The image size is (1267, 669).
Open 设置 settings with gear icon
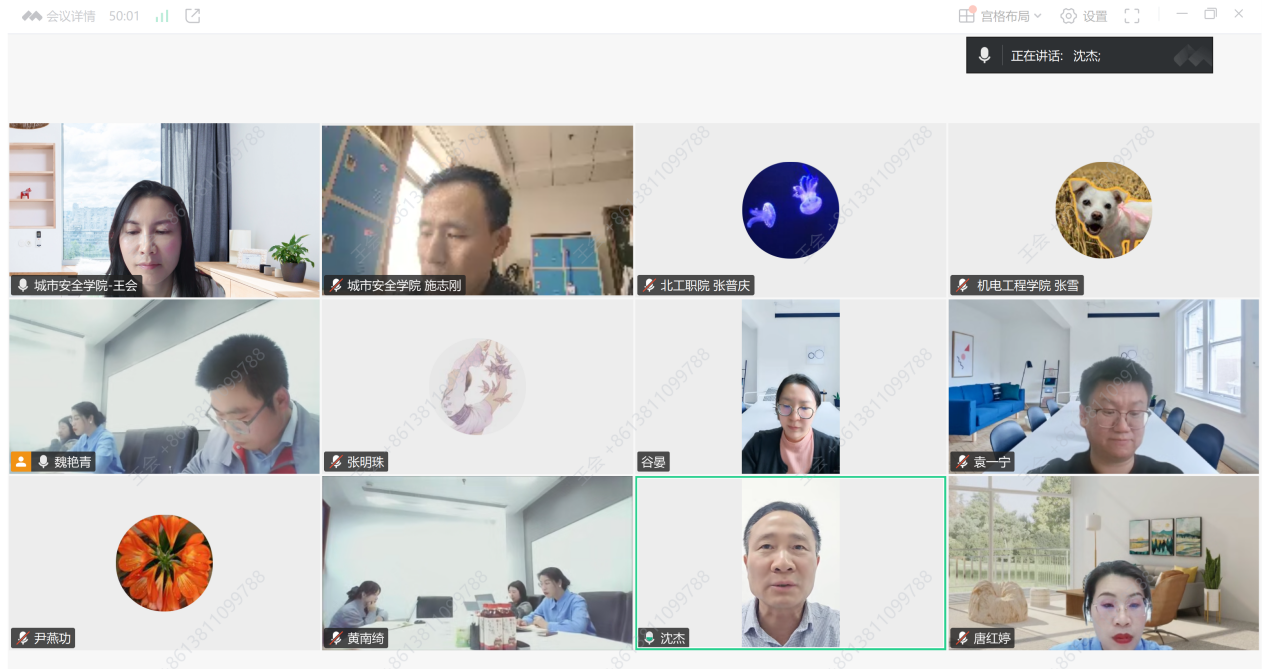coord(1084,16)
